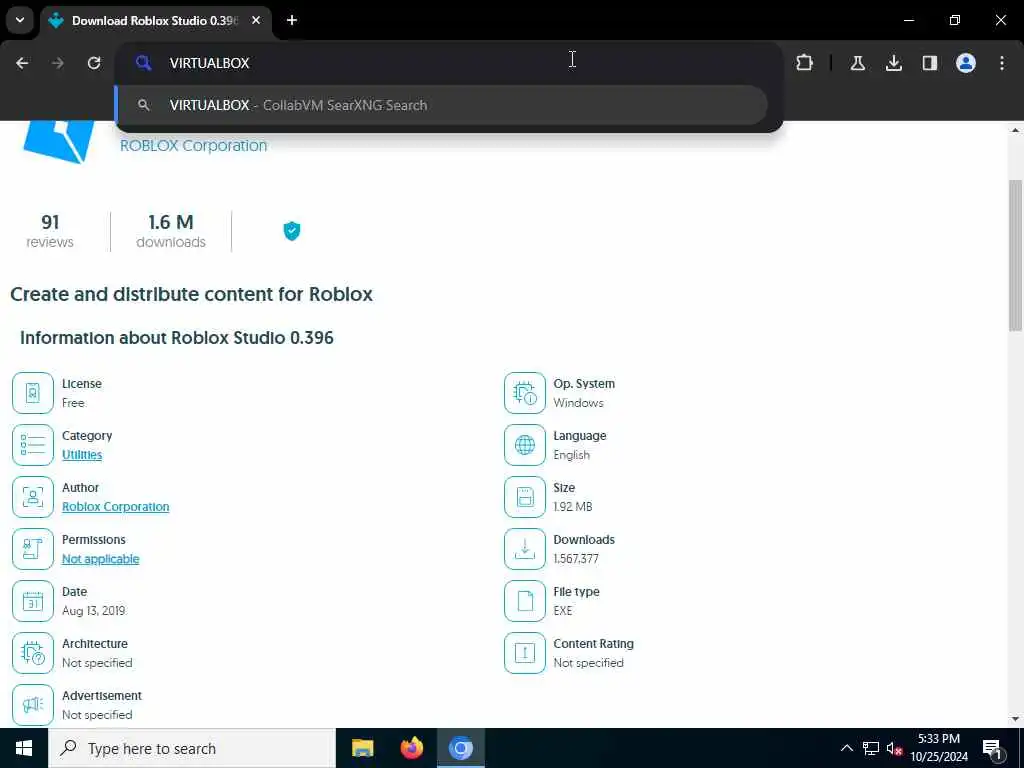Open the network status tray icon
The height and width of the screenshot is (768, 1024).
[x=871, y=748]
